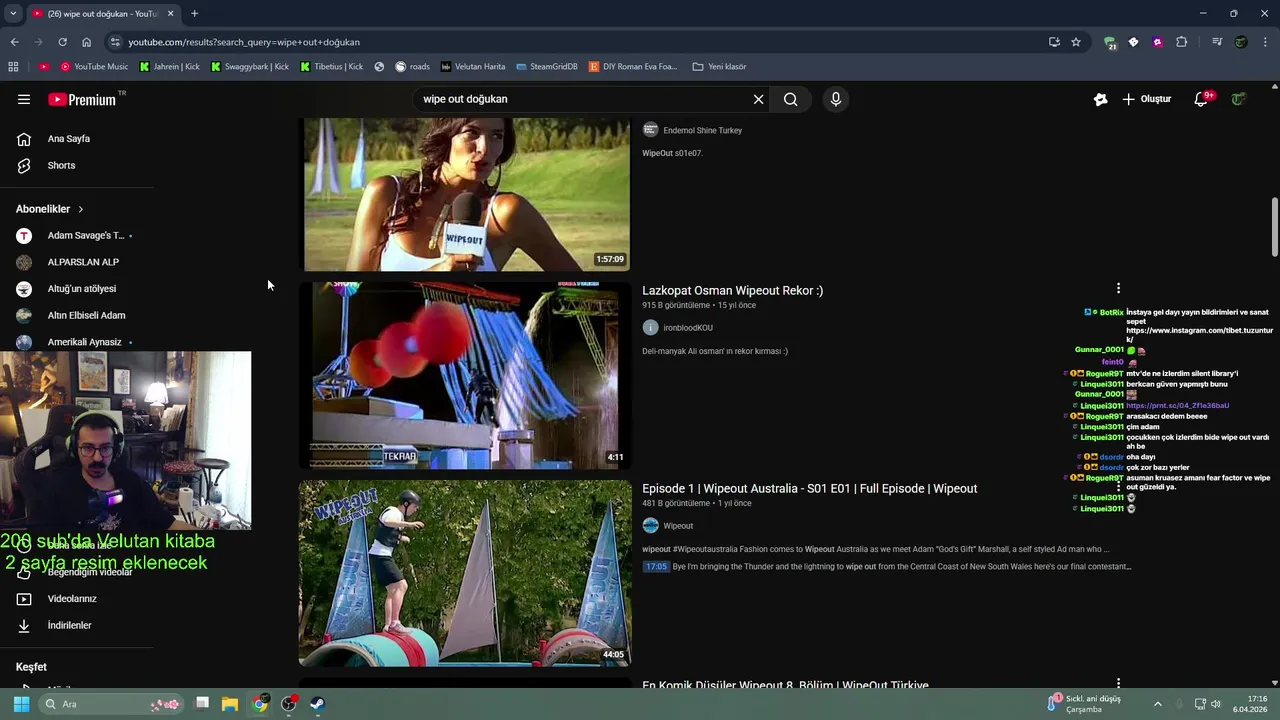Open Tibetius | Kick bookmark
The height and width of the screenshot is (720, 1280).
(331, 67)
